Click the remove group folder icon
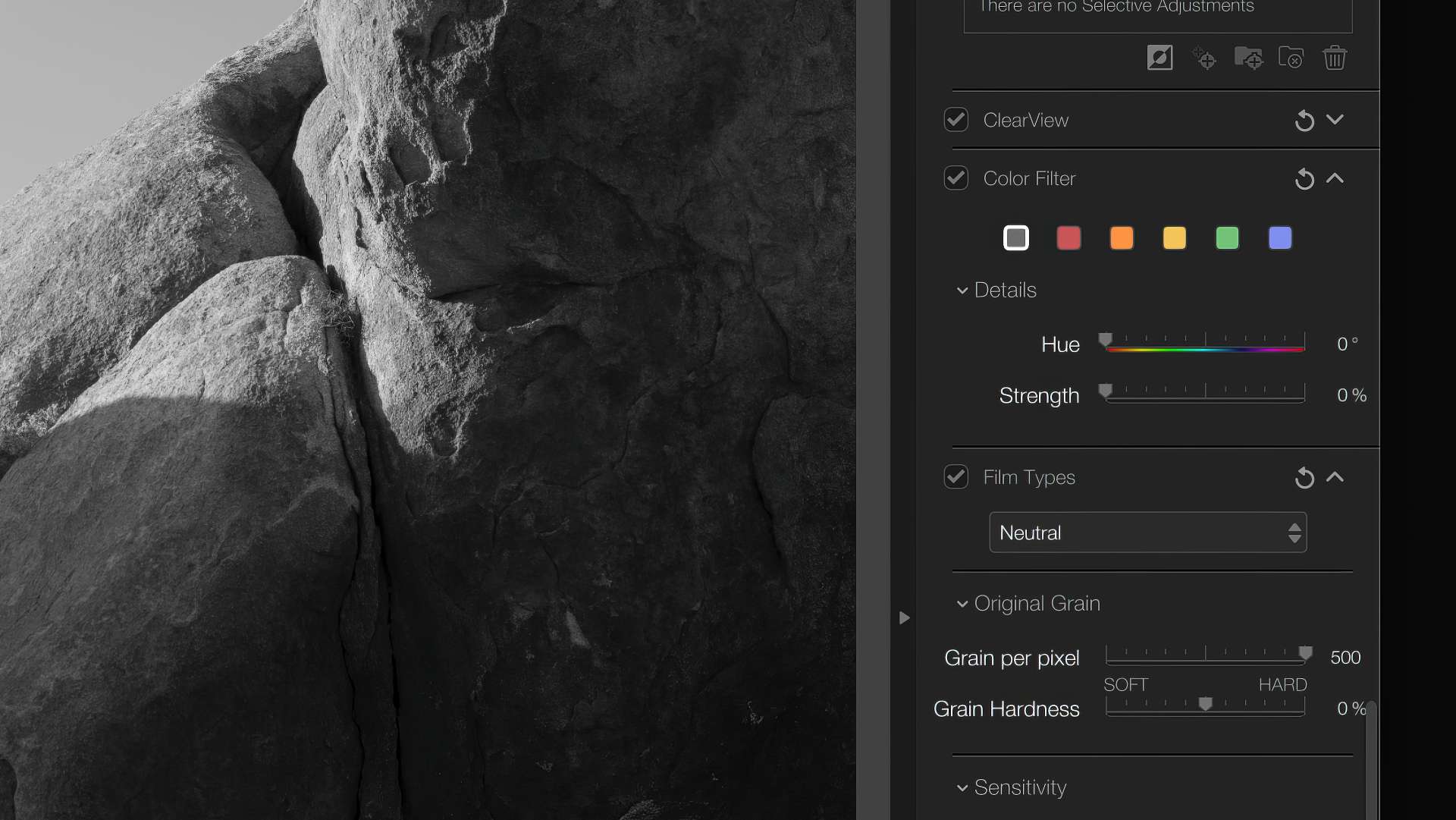This screenshot has width=1456, height=820. 1291,58
